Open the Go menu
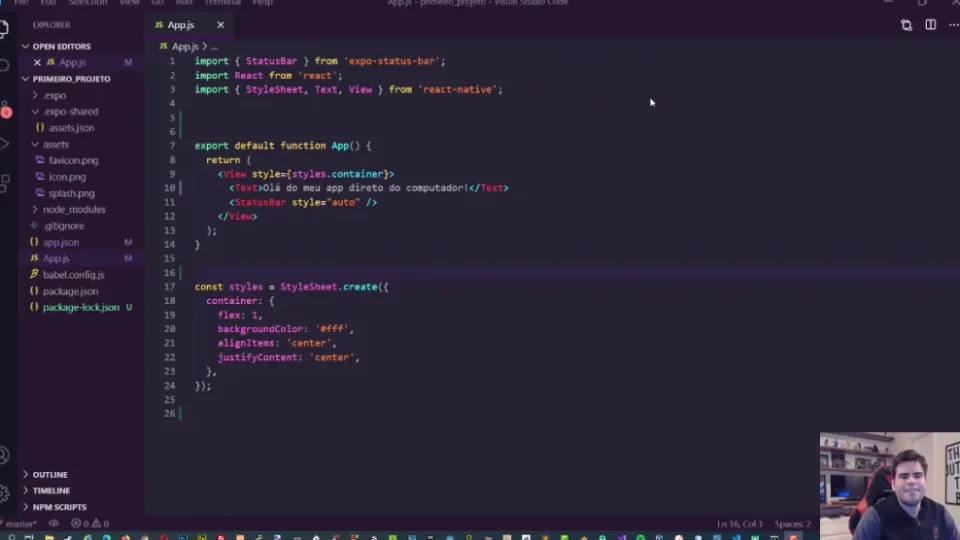This screenshot has width=960, height=540. [x=157, y=2]
